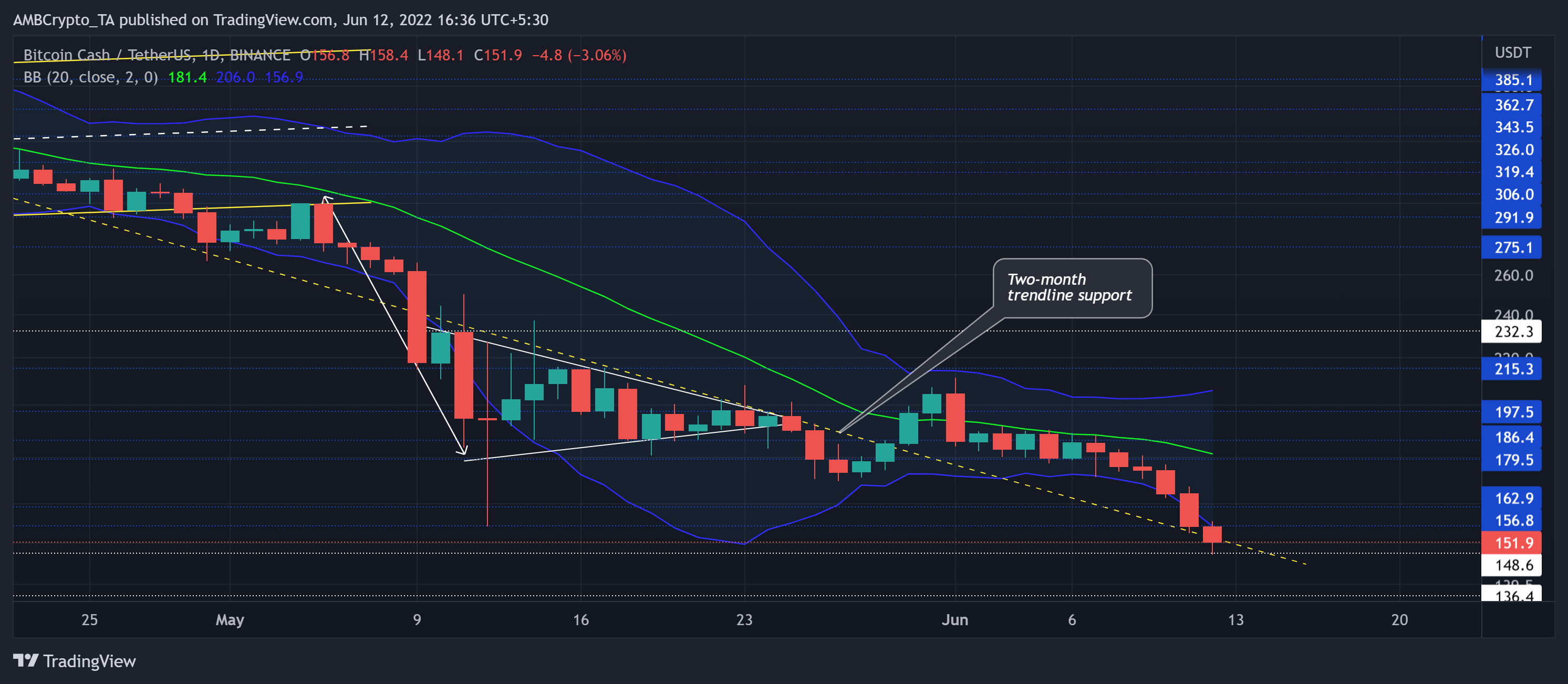
Task: Select the 343.5 price label
Action: click(1511, 127)
